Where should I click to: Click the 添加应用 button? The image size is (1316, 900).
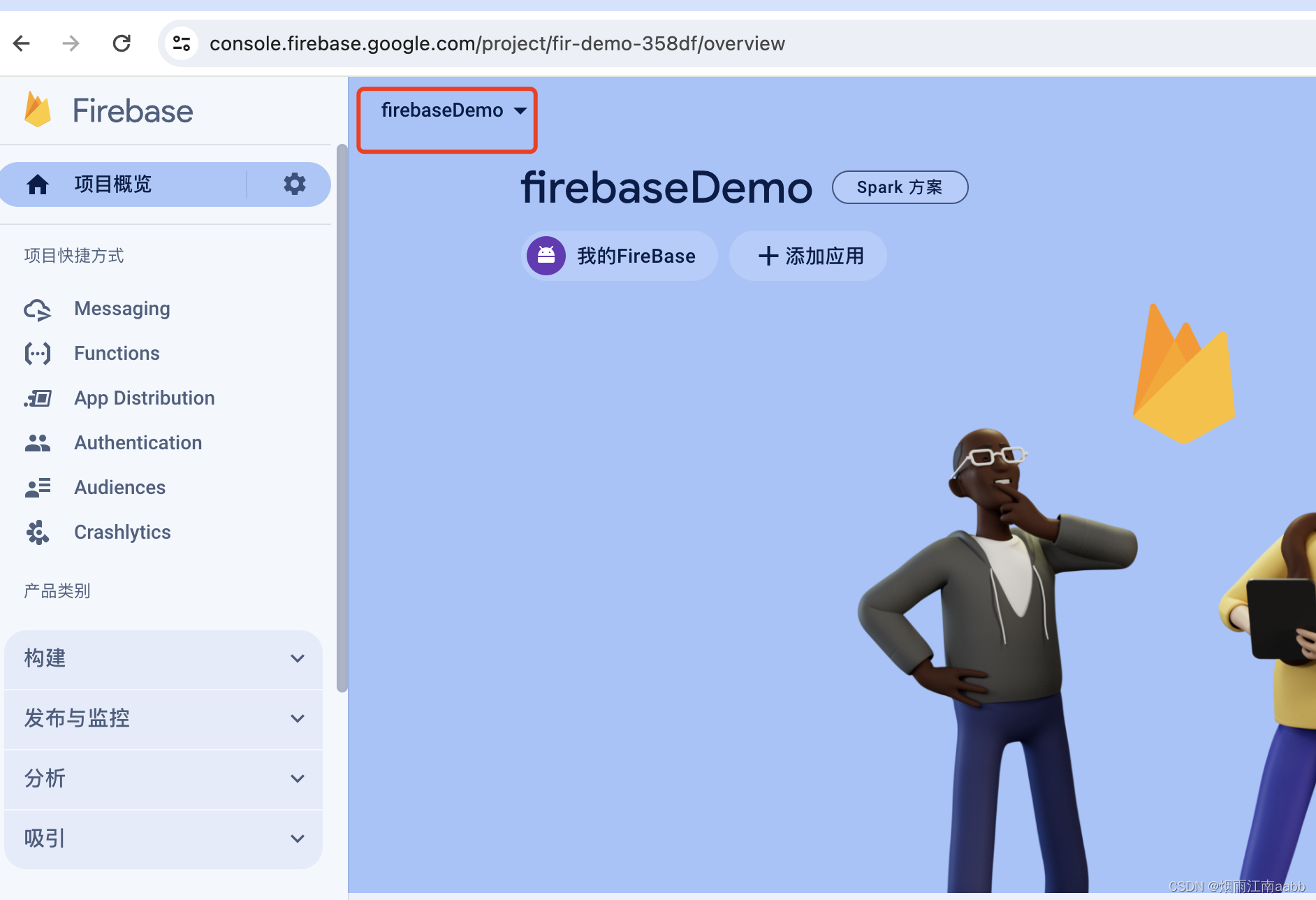808,256
